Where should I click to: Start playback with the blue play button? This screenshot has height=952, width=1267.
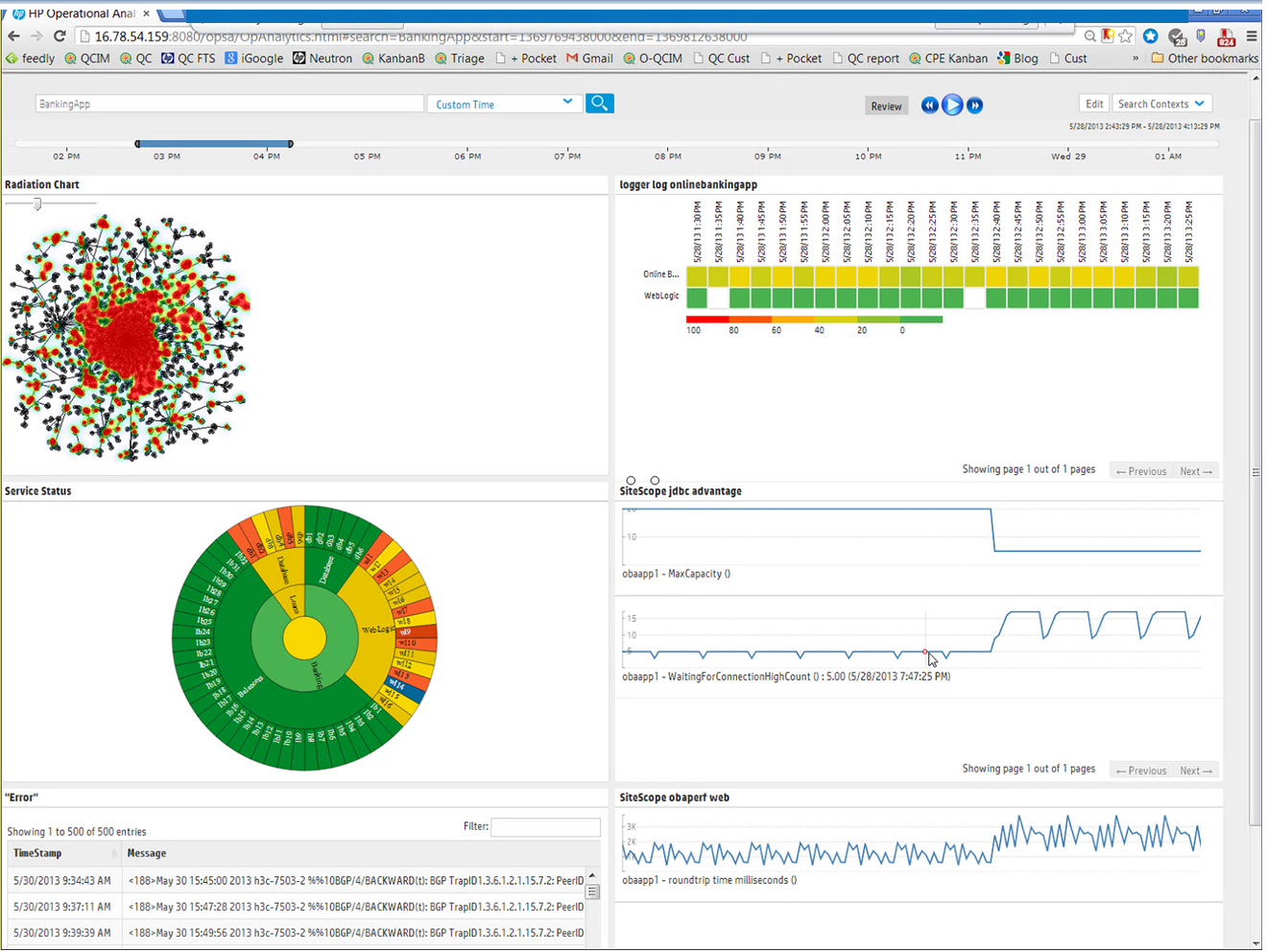(x=952, y=106)
